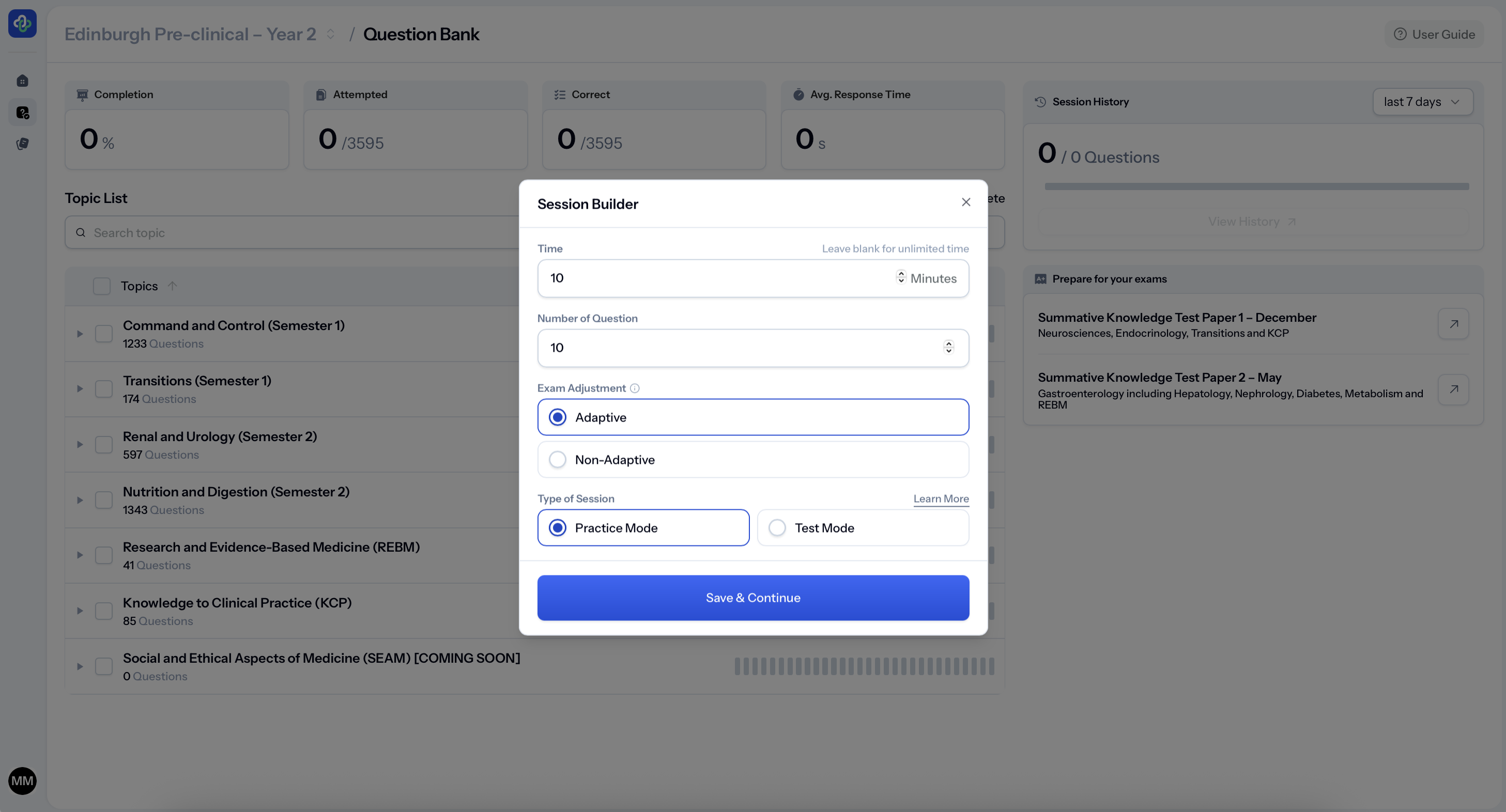Click Save & Continue button
Viewport: 1506px width, 812px height.
coord(752,598)
